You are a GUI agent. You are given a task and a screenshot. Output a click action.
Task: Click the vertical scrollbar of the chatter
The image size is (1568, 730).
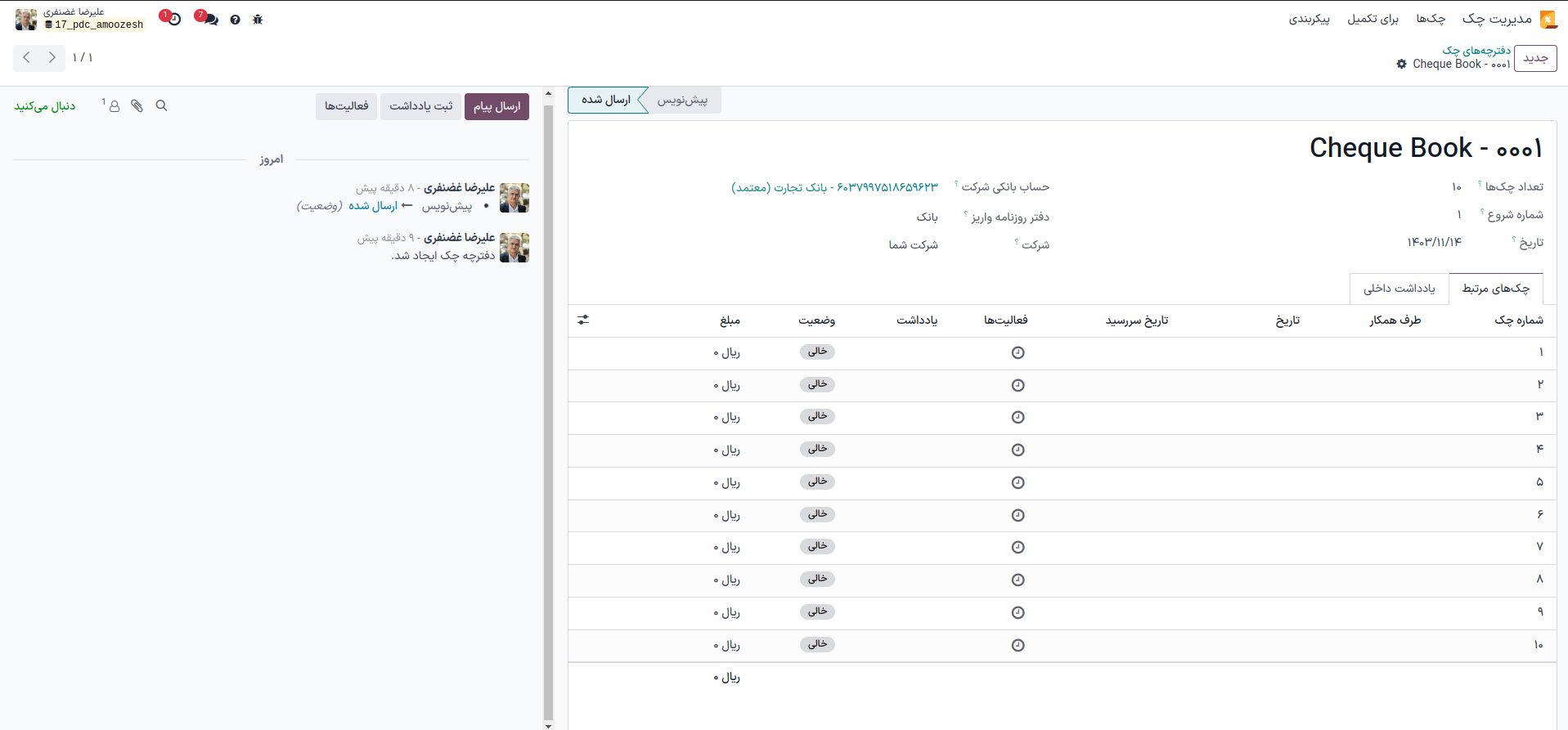[548, 409]
